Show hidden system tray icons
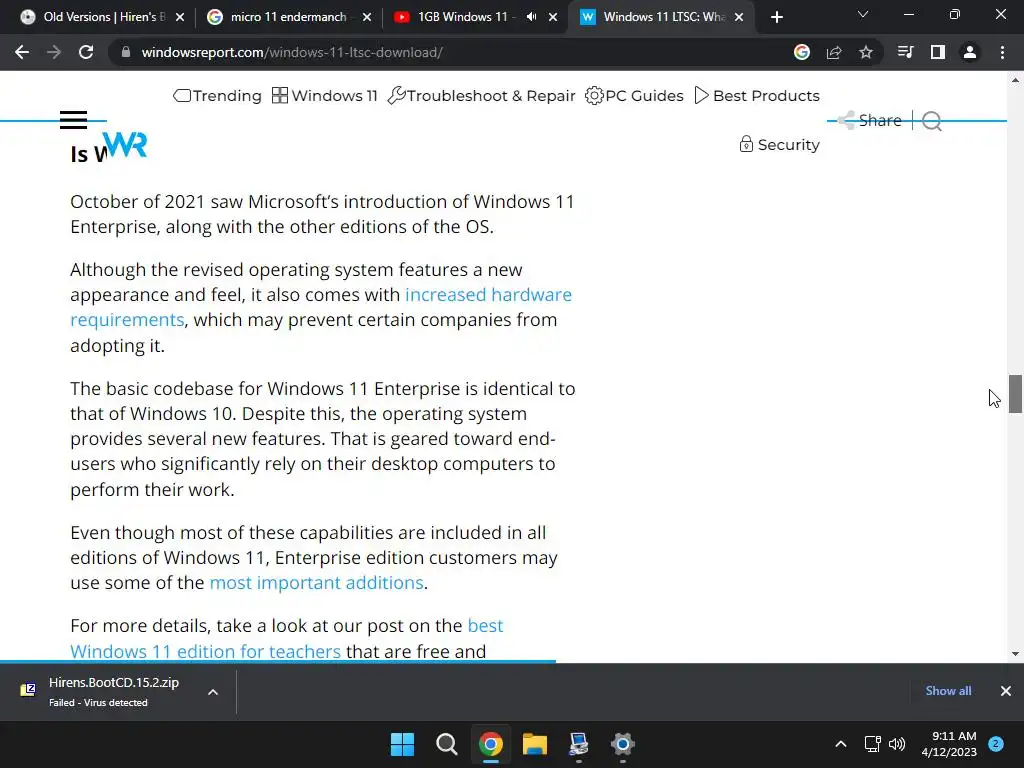Image resolution: width=1024 pixels, height=768 pixels. (x=841, y=744)
